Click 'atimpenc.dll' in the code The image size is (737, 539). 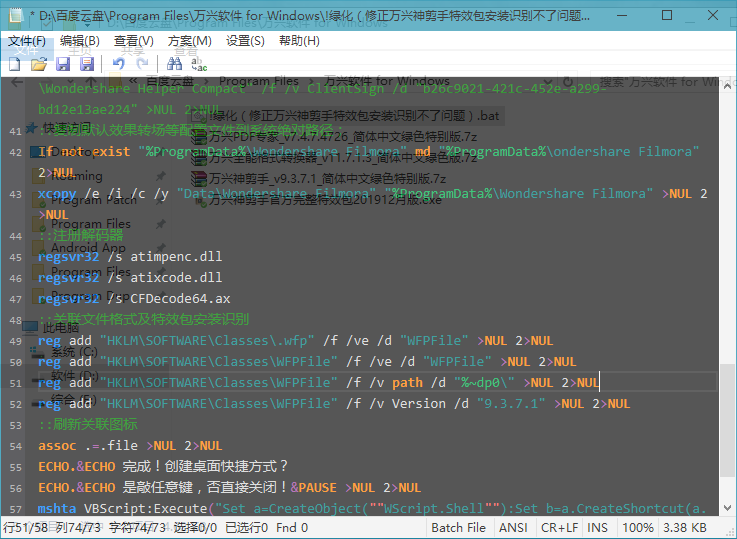[x=176, y=257]
